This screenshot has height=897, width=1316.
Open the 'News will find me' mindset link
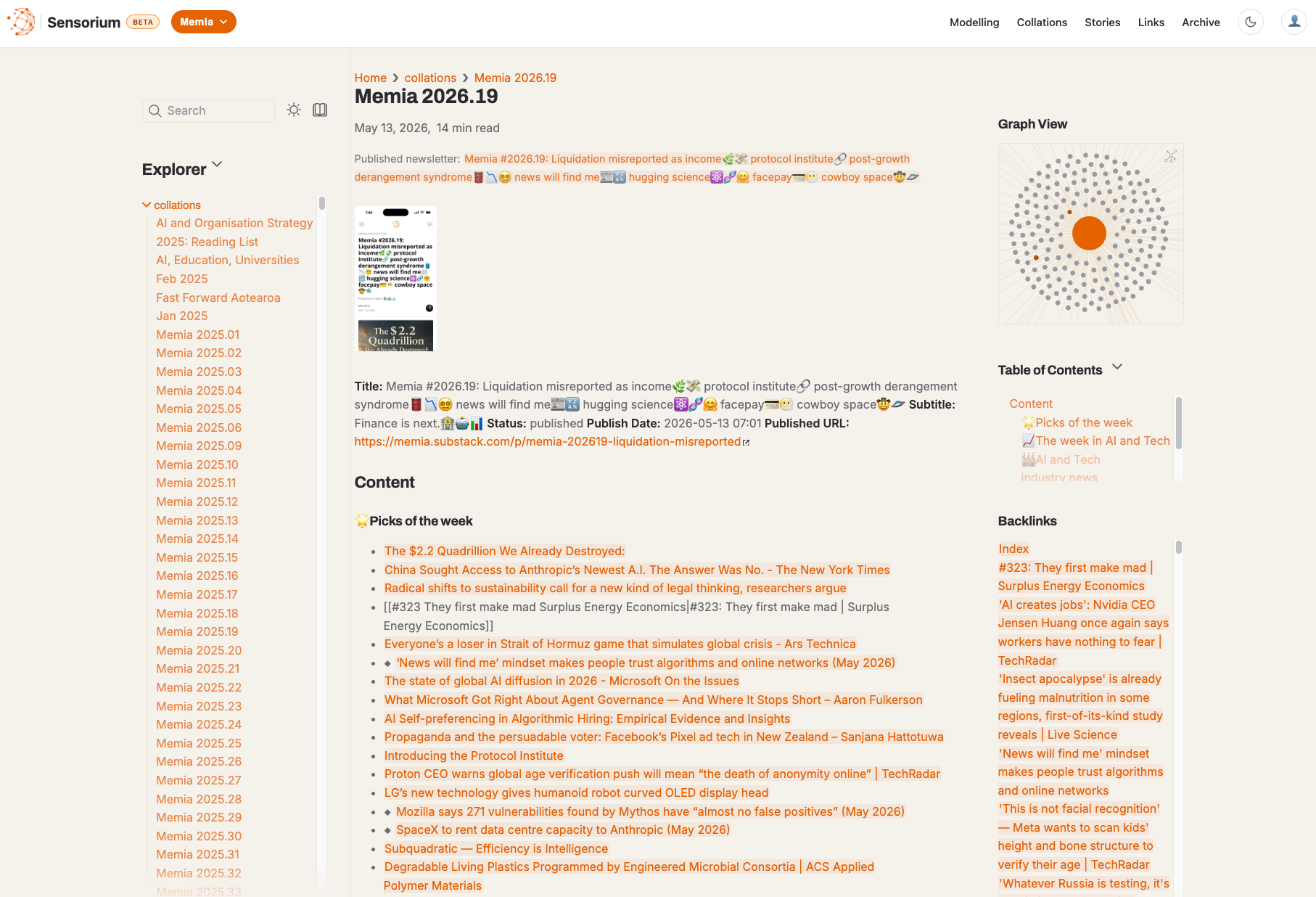(646, 663)
